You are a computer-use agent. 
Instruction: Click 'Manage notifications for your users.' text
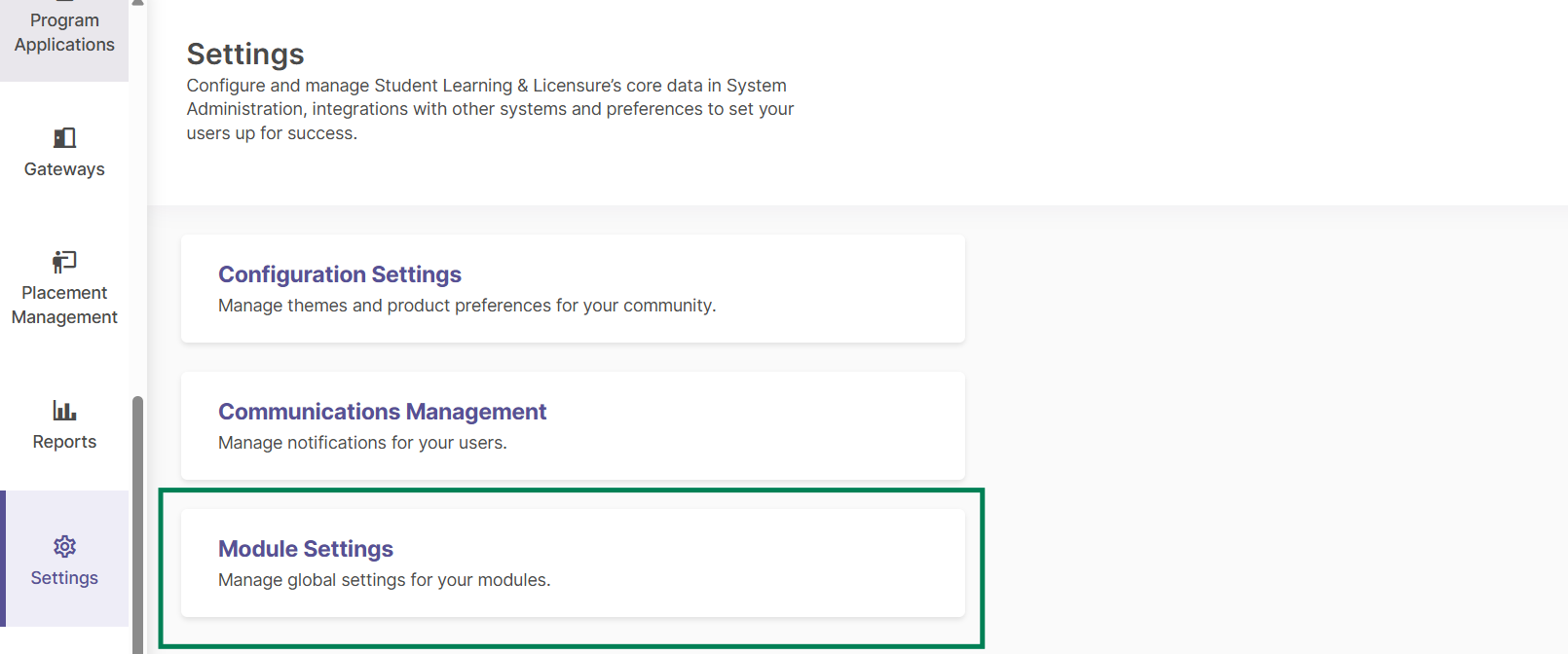[362, 443]
